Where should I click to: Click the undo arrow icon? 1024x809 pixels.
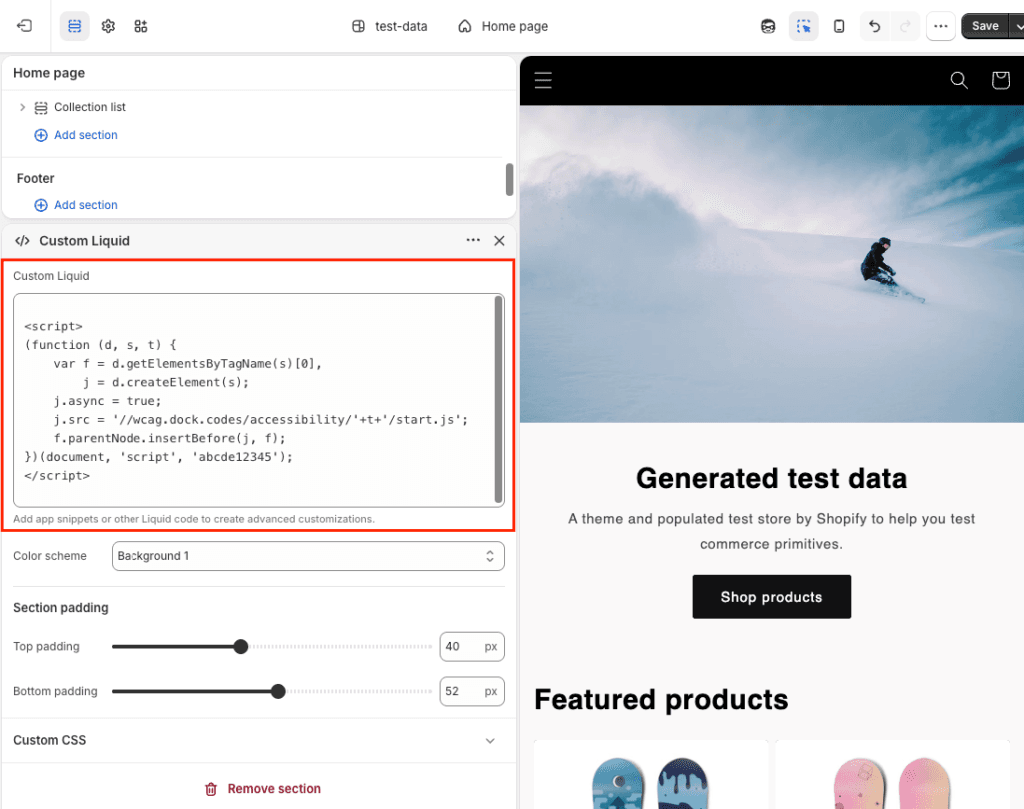[x=874, y=26]
